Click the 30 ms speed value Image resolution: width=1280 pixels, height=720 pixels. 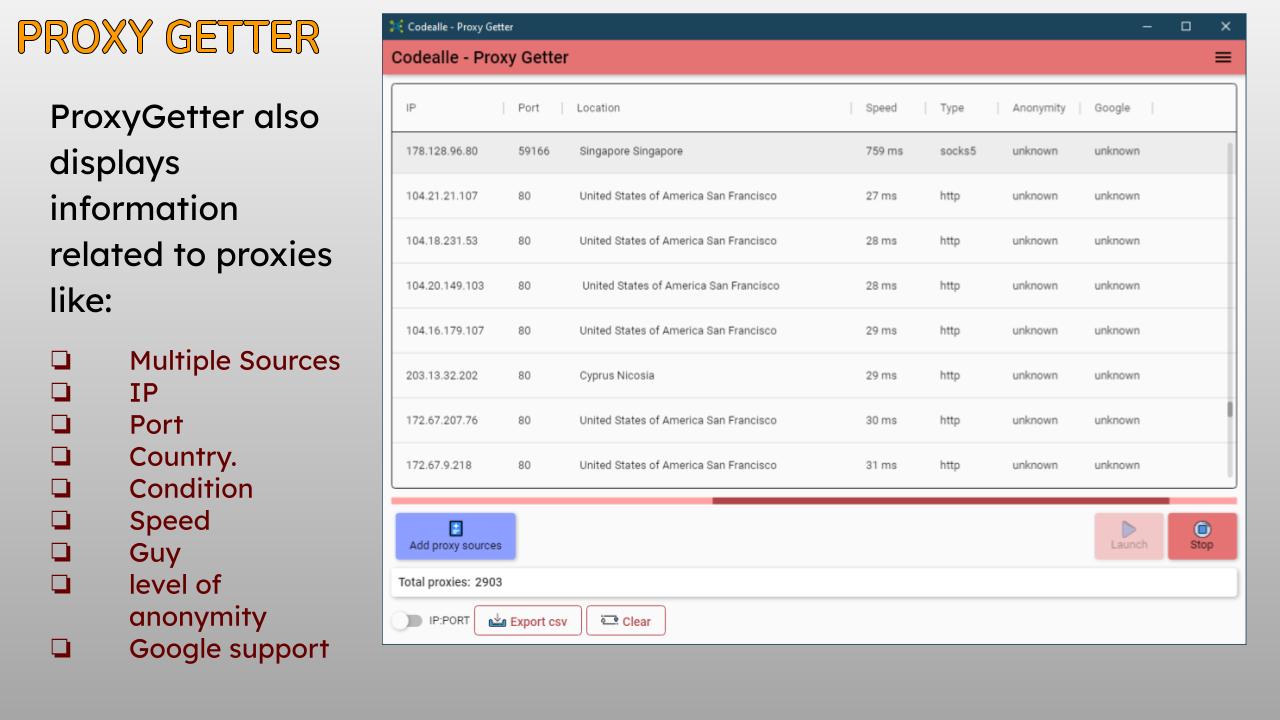pos(881,420)
